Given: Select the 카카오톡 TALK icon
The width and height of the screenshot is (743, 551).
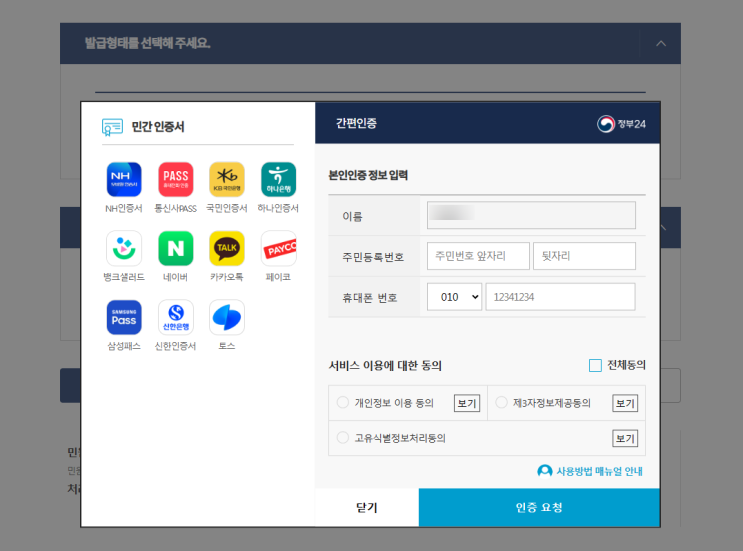Looking at the screenshot, I should coord(227,248).
